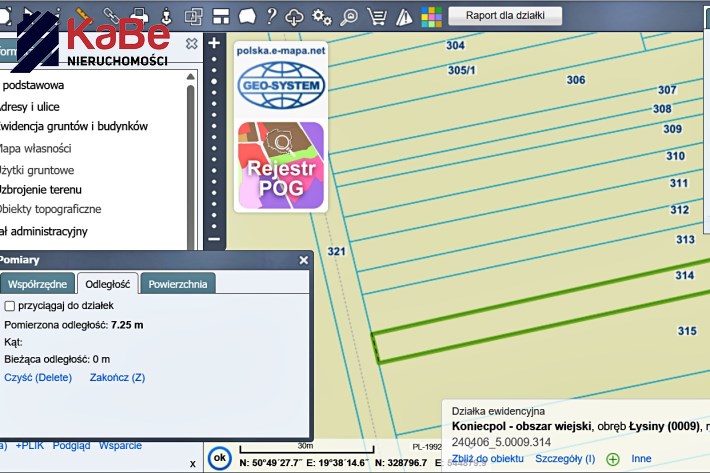Click the shopping cart icon
The image size is (710, 473).
coord(377,16)
